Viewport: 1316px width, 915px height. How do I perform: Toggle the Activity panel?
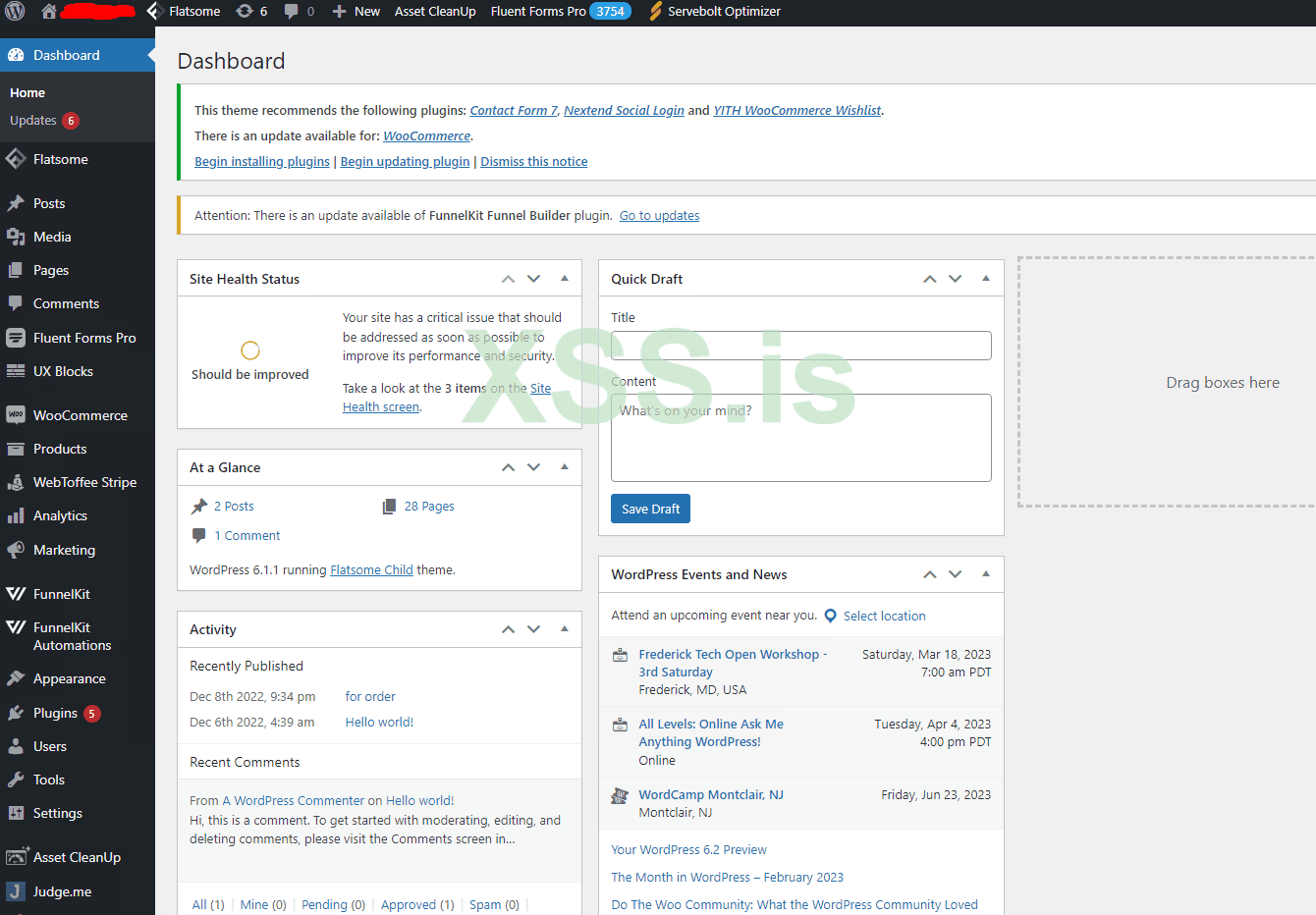565,629
